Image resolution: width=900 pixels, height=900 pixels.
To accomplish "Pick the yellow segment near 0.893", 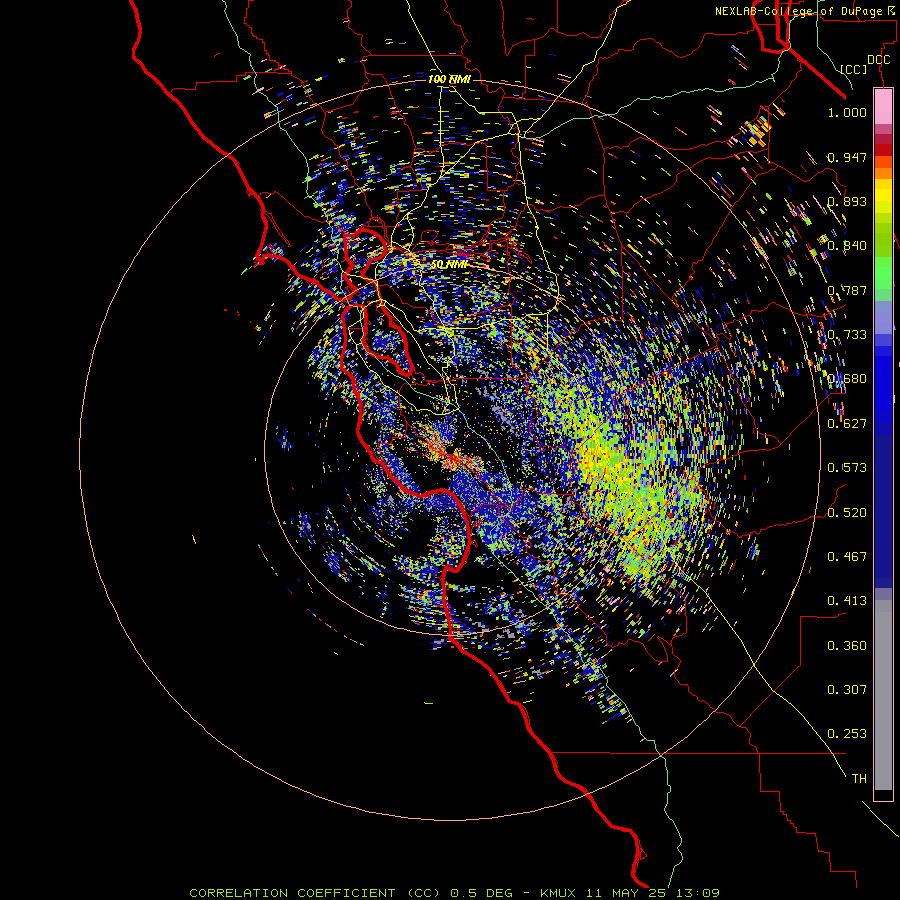I will [883, 196].
